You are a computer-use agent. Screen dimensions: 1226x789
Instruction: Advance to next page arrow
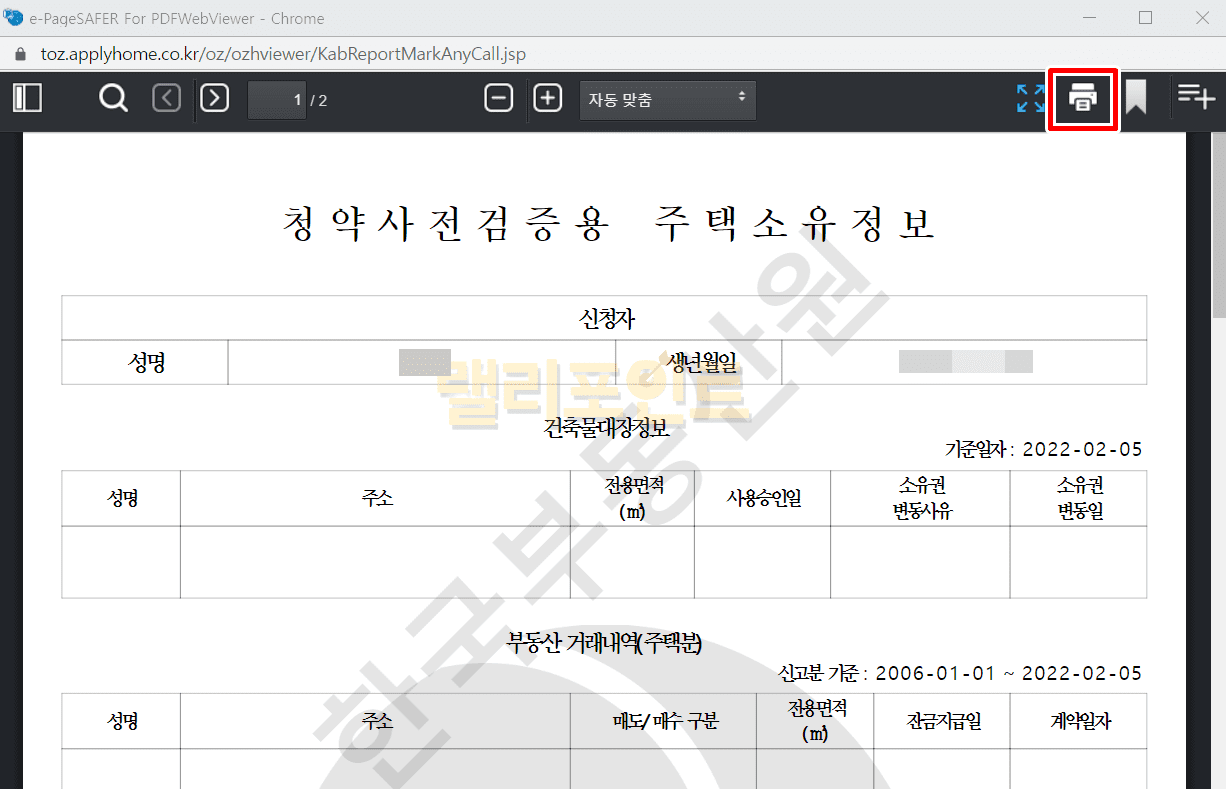(214, 98)
